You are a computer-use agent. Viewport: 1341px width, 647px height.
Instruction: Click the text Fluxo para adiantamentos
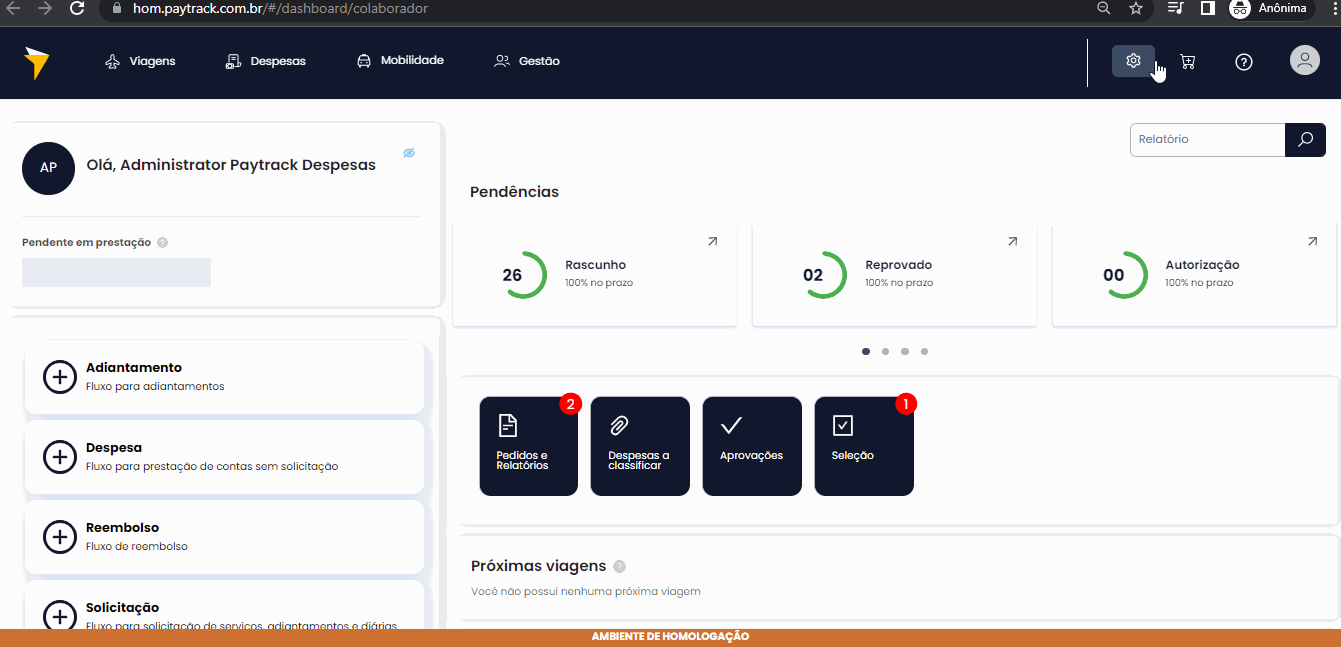tap(155, 386)
